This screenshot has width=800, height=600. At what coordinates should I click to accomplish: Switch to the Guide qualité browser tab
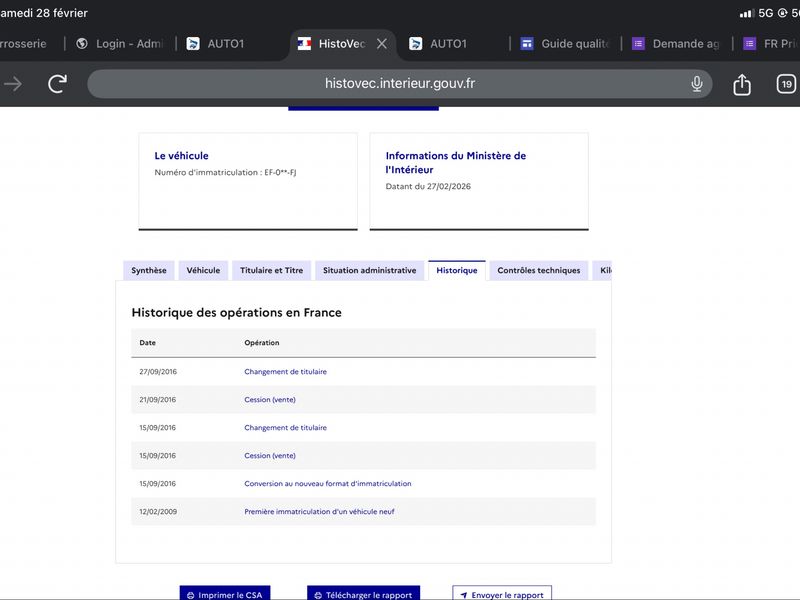(x=565, y=44)
